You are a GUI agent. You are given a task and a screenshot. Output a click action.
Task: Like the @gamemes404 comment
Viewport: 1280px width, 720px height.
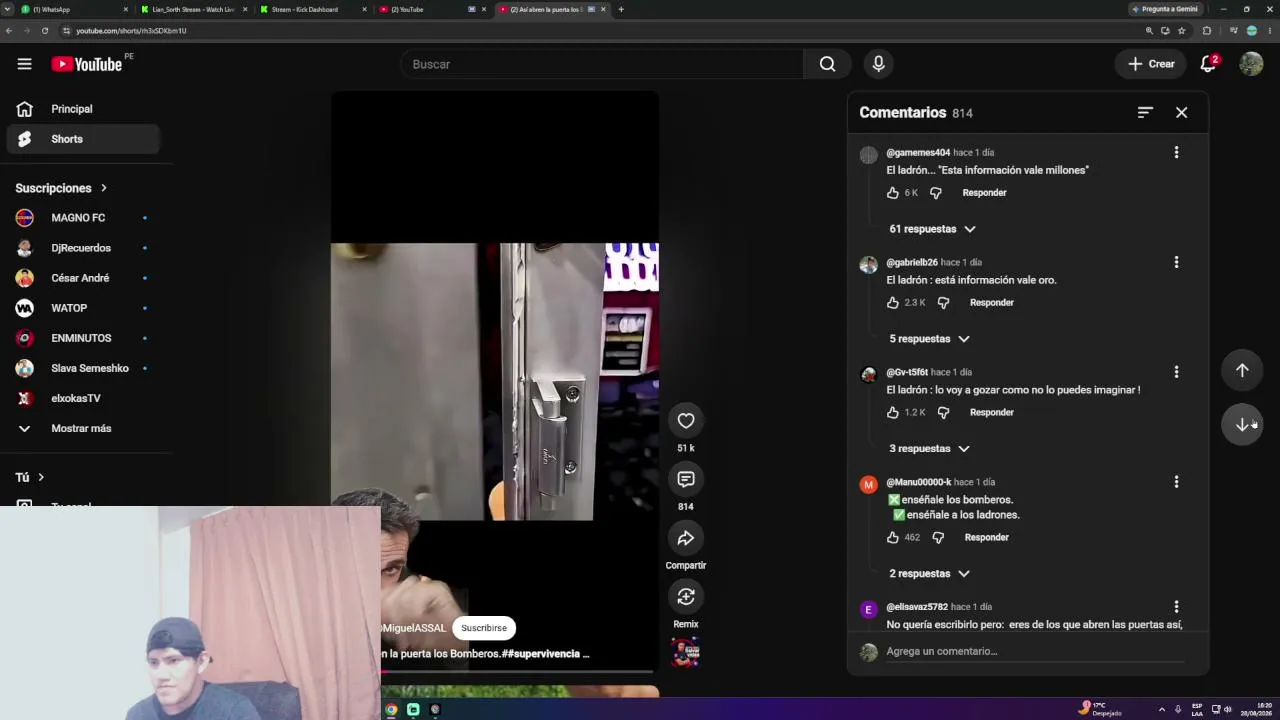point(893,193)
